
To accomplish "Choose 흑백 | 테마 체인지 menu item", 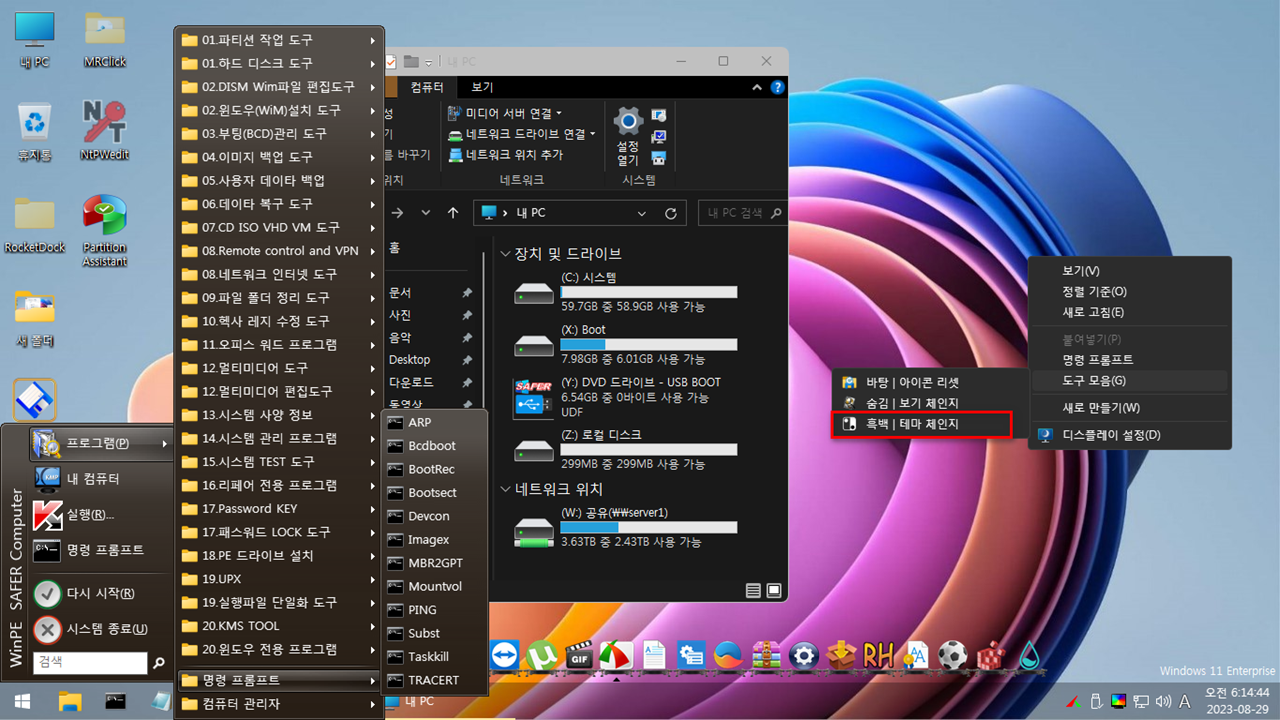I will (922, 425).
